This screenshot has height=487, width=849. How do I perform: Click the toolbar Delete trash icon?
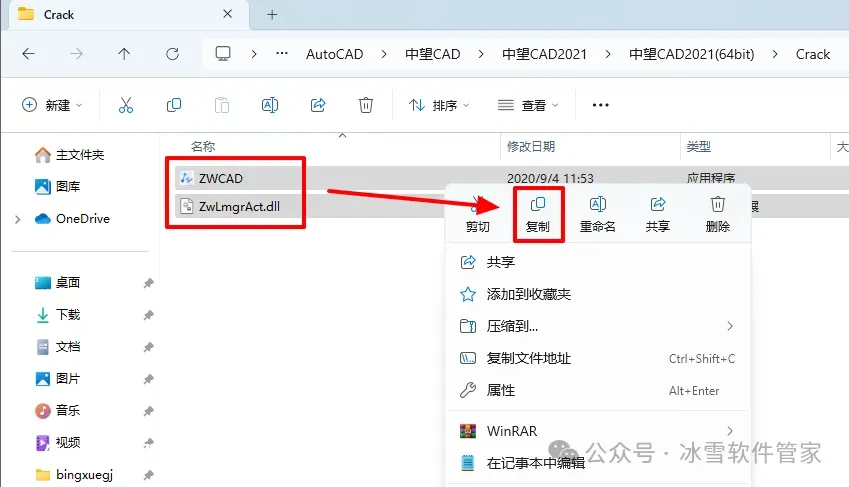point(366,105)
